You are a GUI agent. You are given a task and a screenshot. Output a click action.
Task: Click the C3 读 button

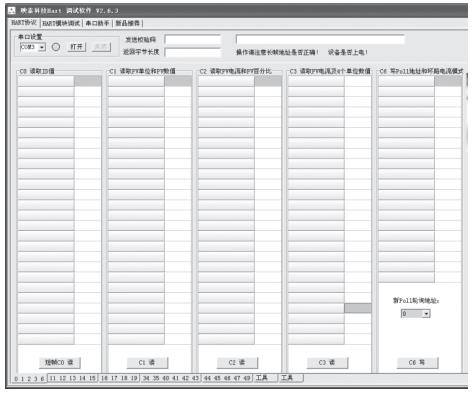[x=327, y=363]
